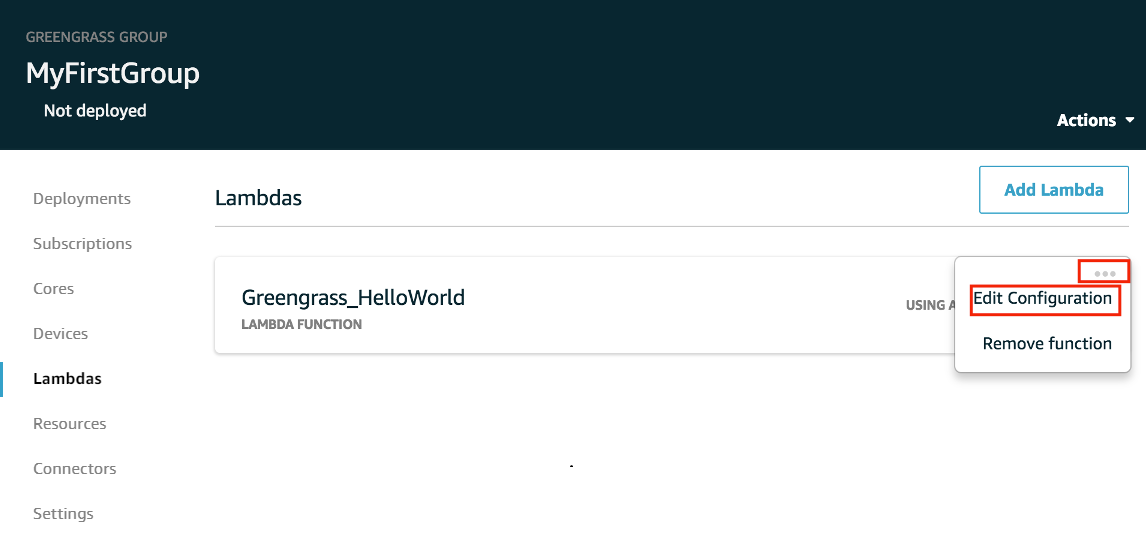Open the Actions dropdown
Screen dimensions: 1148x535
[1095, 120]
